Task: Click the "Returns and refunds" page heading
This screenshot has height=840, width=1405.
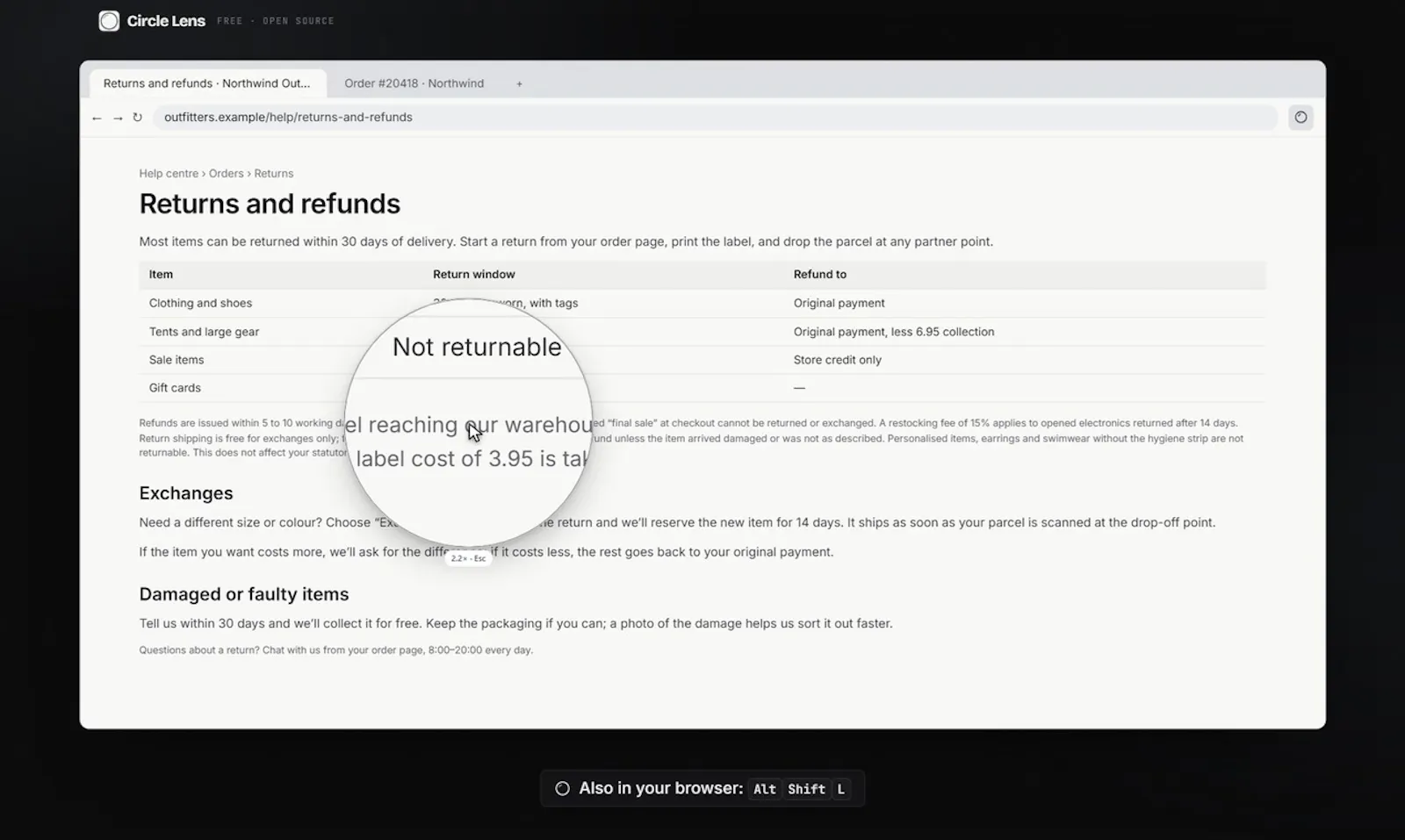Action: click(x=270, y=204)
